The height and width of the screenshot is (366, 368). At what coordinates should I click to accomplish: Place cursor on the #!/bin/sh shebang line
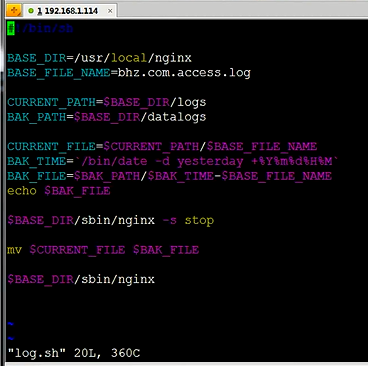[x=40, y=28]
